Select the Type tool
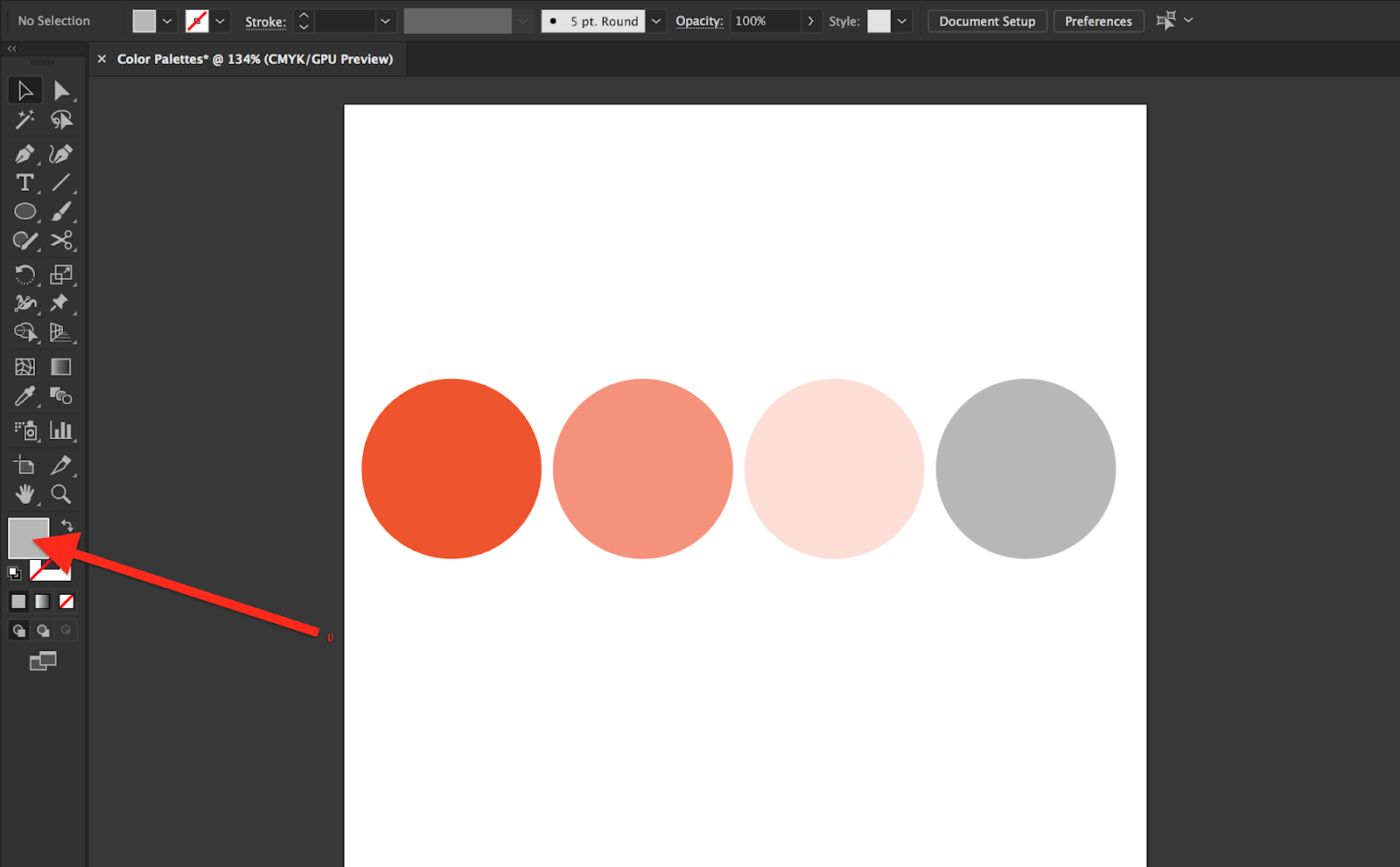 click(x=24, y=183)
